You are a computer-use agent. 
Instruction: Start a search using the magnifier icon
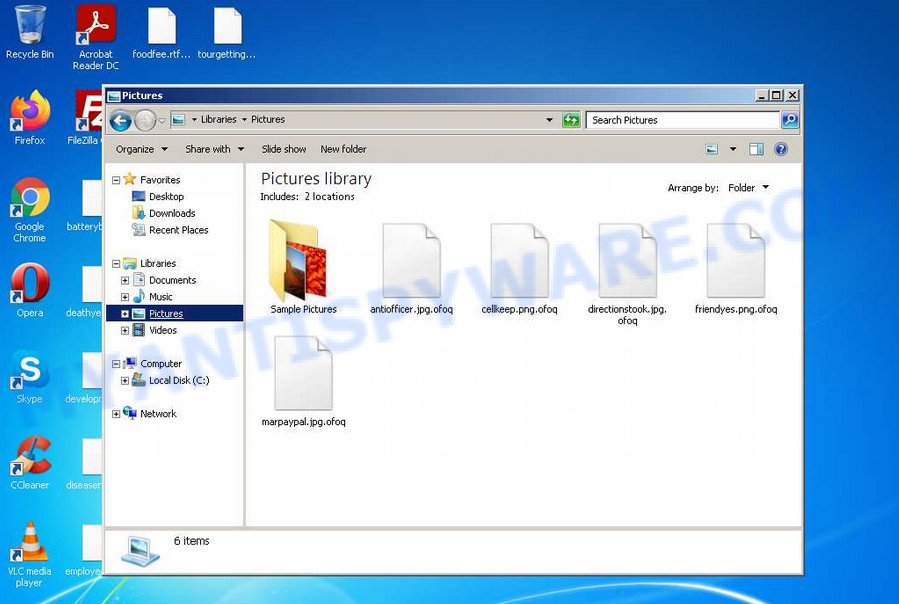(789, 119)
